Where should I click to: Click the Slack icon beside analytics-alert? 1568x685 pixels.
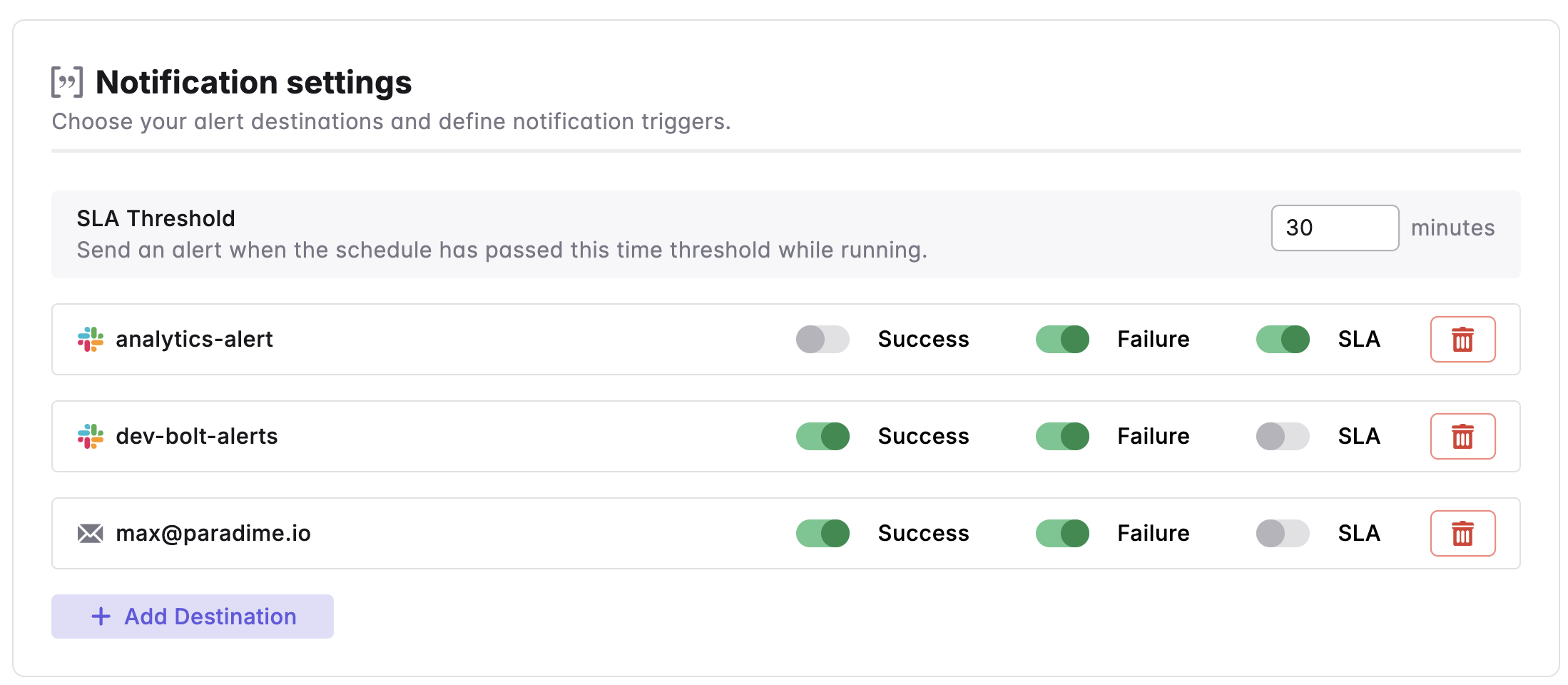91,340
